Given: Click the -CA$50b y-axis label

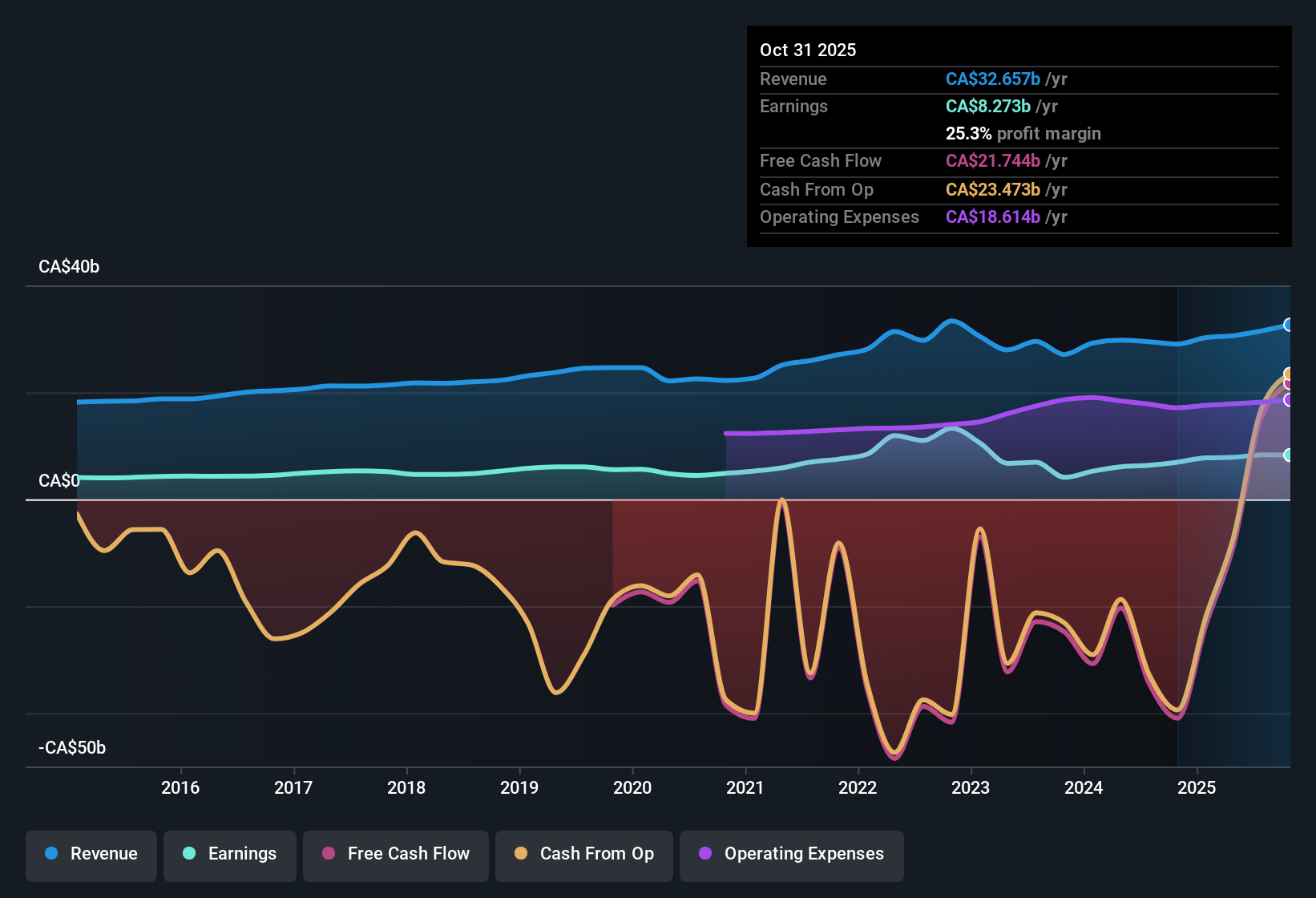Looking at the screenshot, I should pos(72,748).
